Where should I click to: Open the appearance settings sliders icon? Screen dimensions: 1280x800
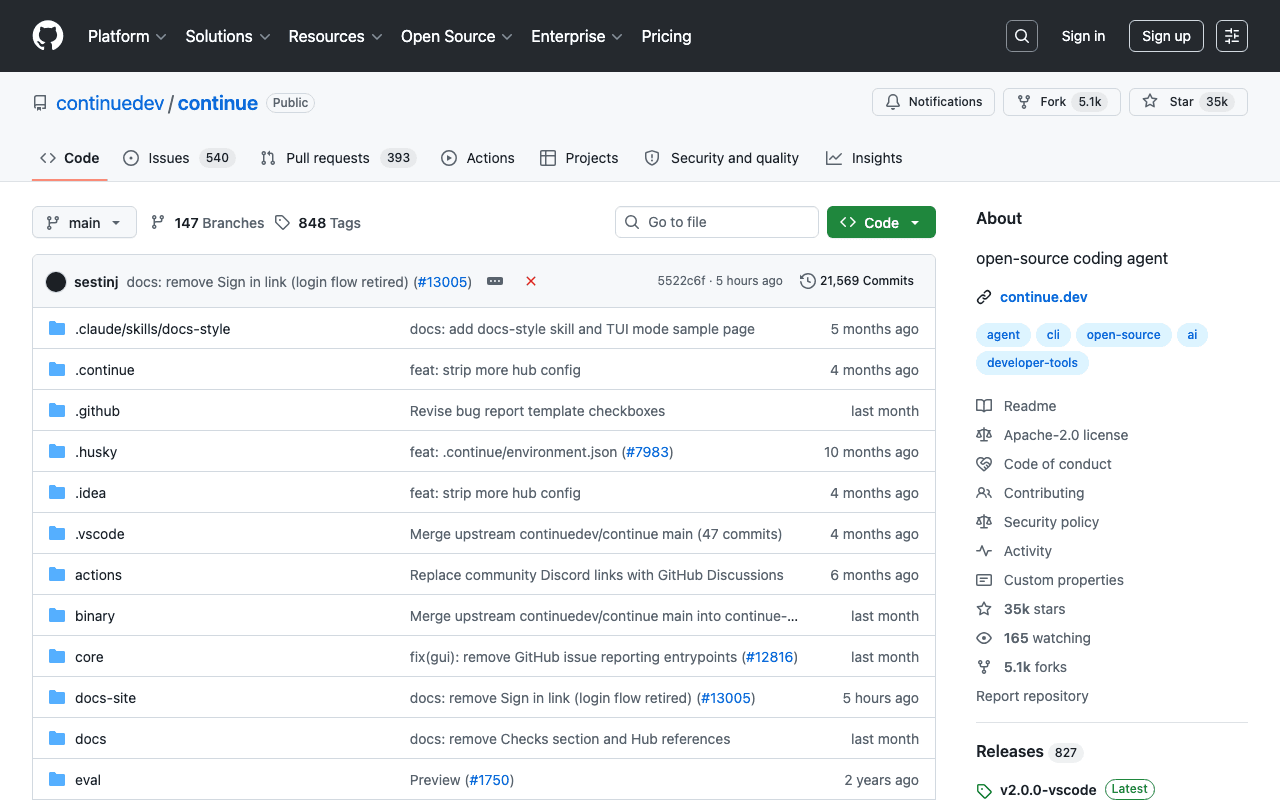pyautogui.click(x=1232, y=36)
